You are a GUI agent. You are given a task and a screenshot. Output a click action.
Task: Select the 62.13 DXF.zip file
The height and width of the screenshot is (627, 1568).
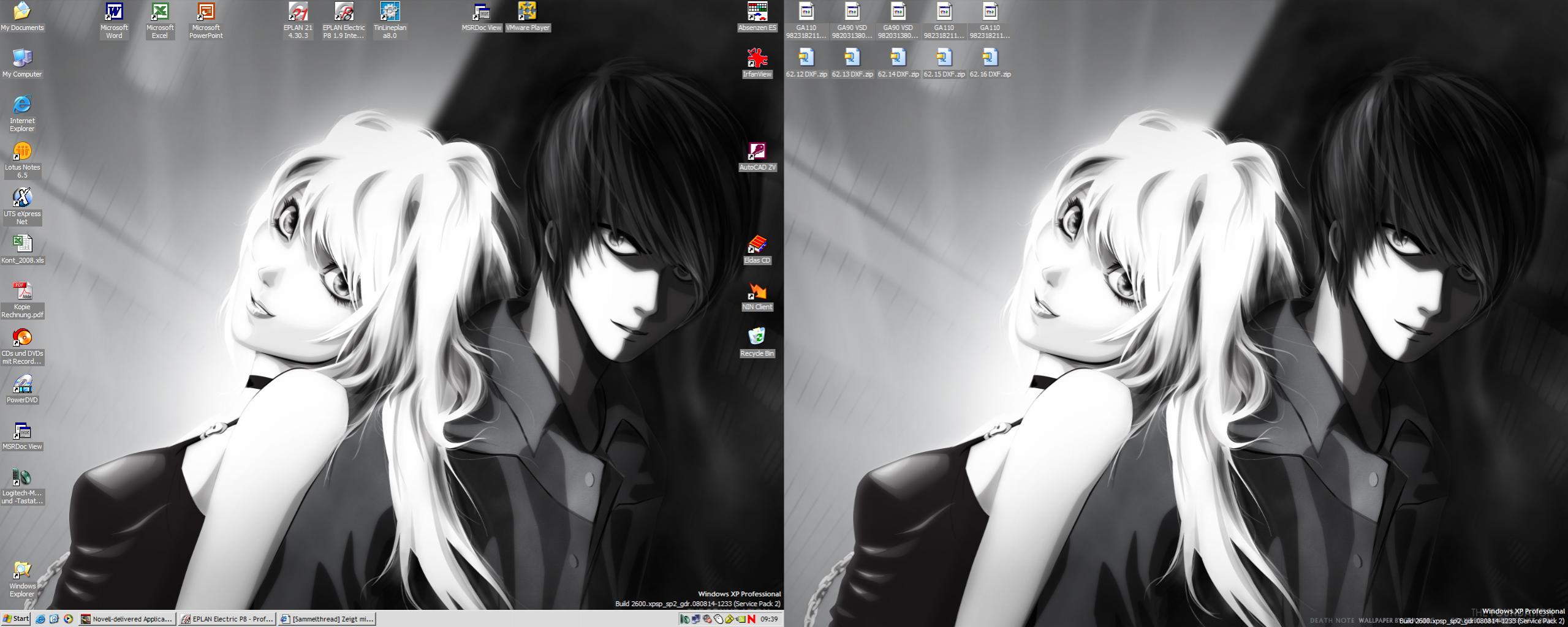pyautogui.click(x=852, y=63)
